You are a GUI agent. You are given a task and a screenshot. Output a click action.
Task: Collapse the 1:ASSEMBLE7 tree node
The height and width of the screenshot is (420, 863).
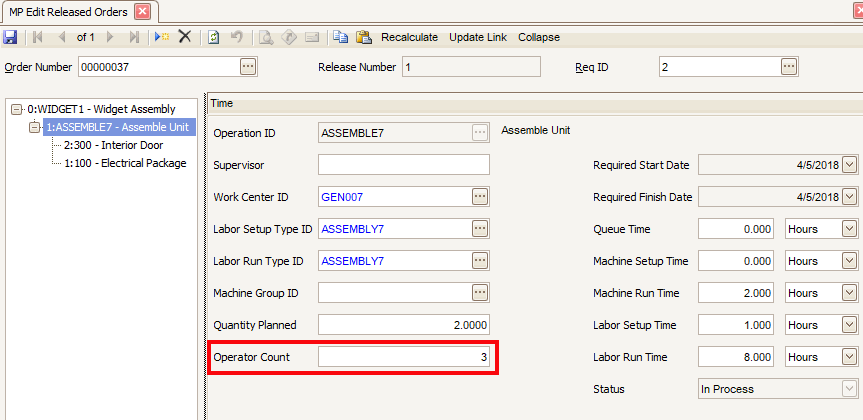[35, 127]
